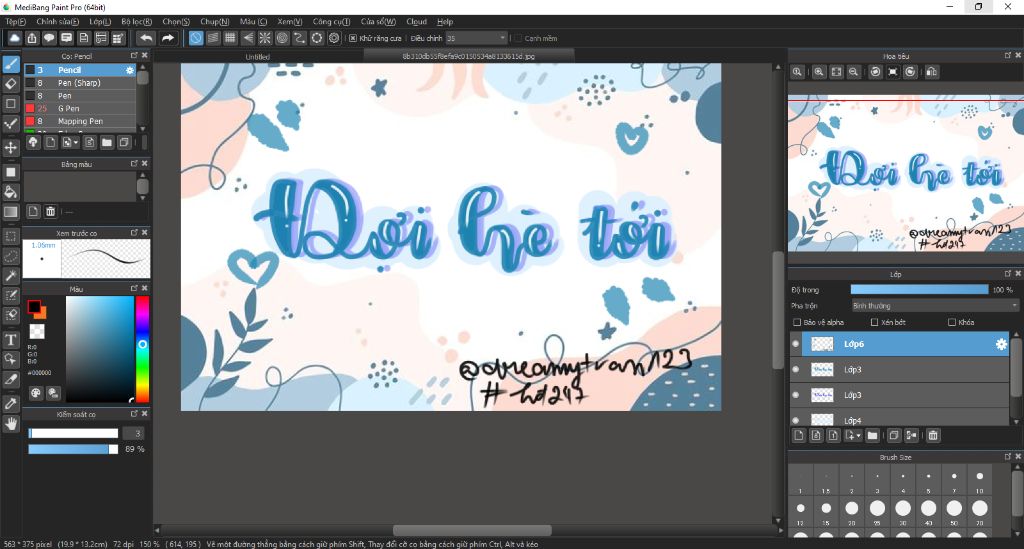The width and height of the screenshot is (1024, 549).
Task: Click black foreground color swatch
Action: 34,307
